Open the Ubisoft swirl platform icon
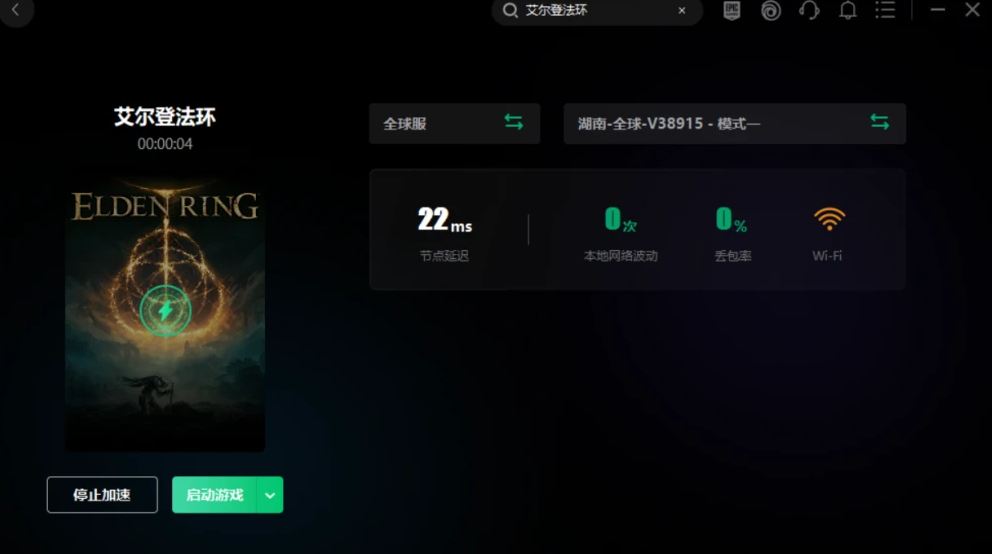992x554 pixels. tap(771, 10)
